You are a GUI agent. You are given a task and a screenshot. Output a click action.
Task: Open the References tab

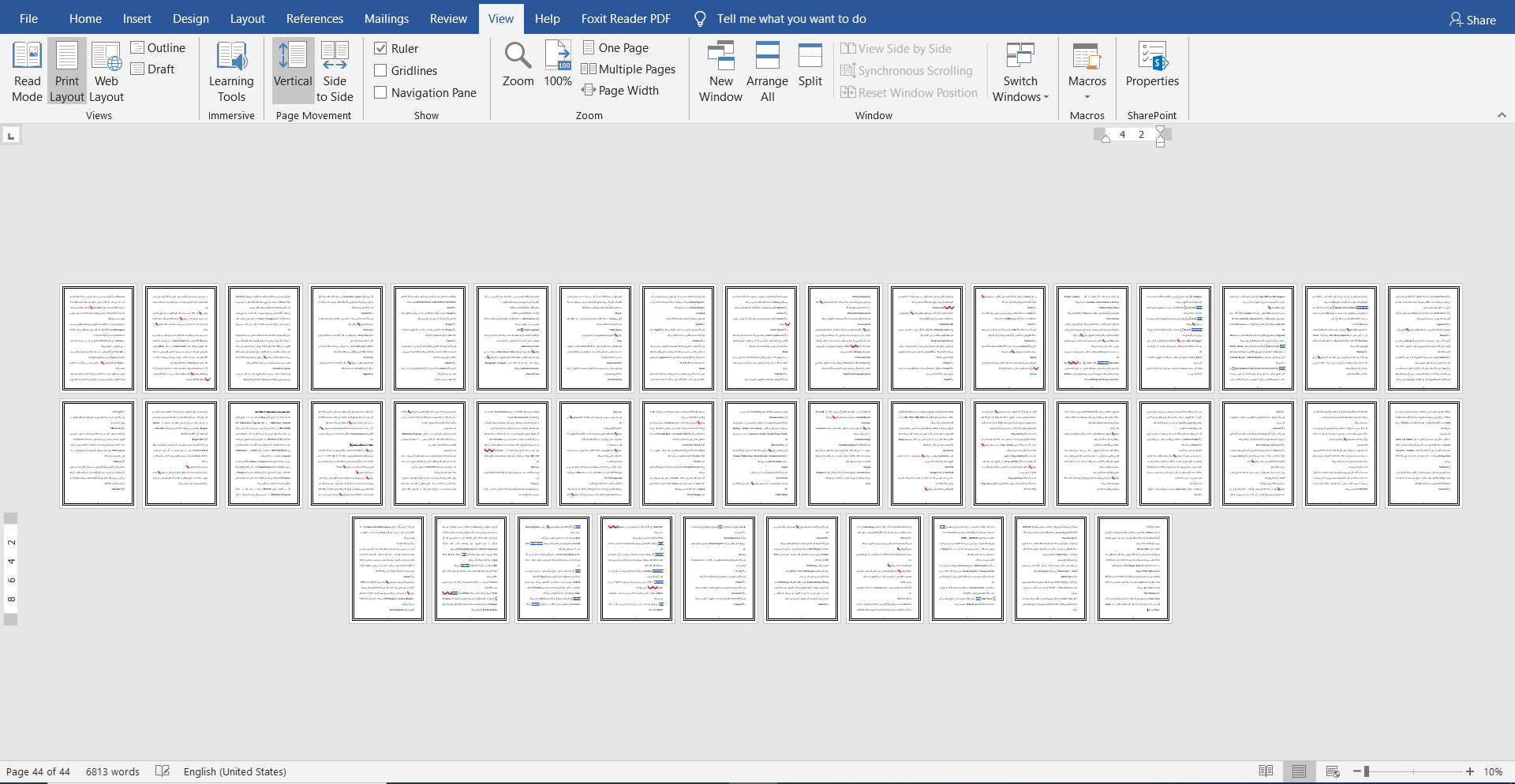coord(315,18)
